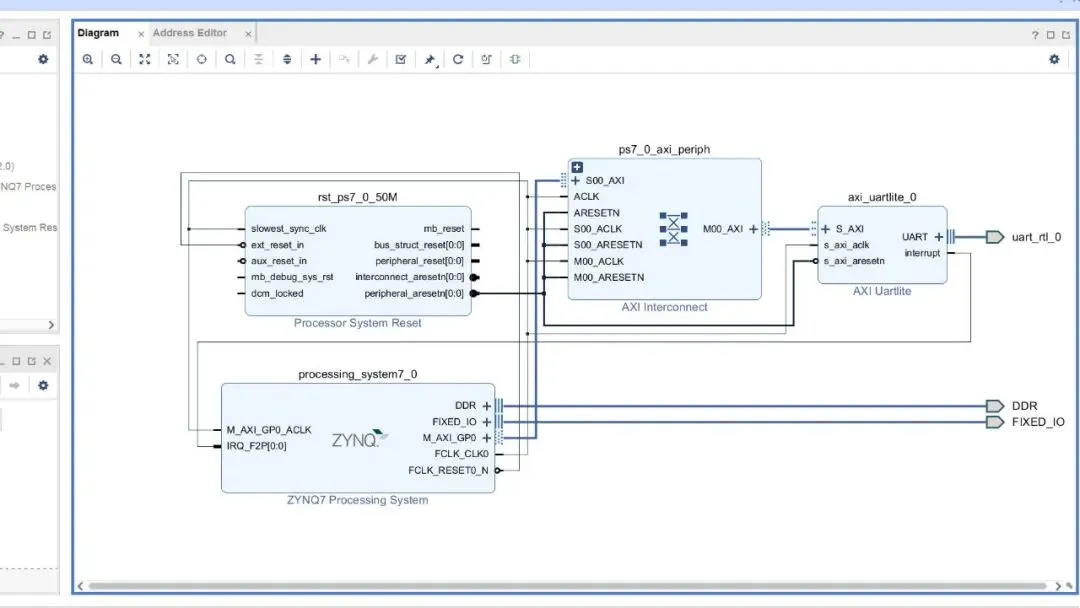Select the processing_system7_0 block title
This screenshot has height=608, width=1080.
tap(357, 374)
